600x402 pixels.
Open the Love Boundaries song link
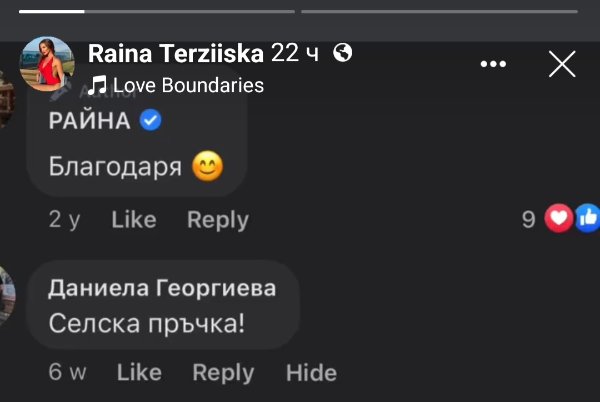[188, 85]
